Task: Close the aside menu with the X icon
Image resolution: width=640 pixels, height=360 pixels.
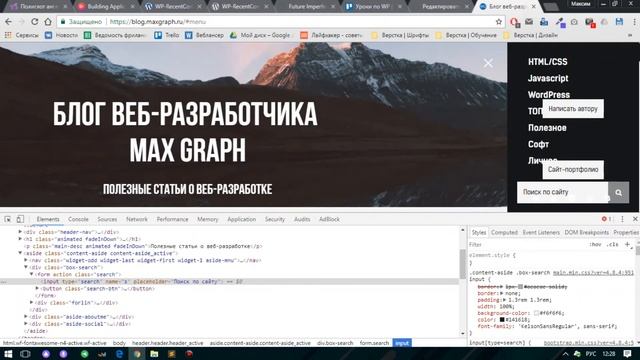Action: (x=488, y=63)
